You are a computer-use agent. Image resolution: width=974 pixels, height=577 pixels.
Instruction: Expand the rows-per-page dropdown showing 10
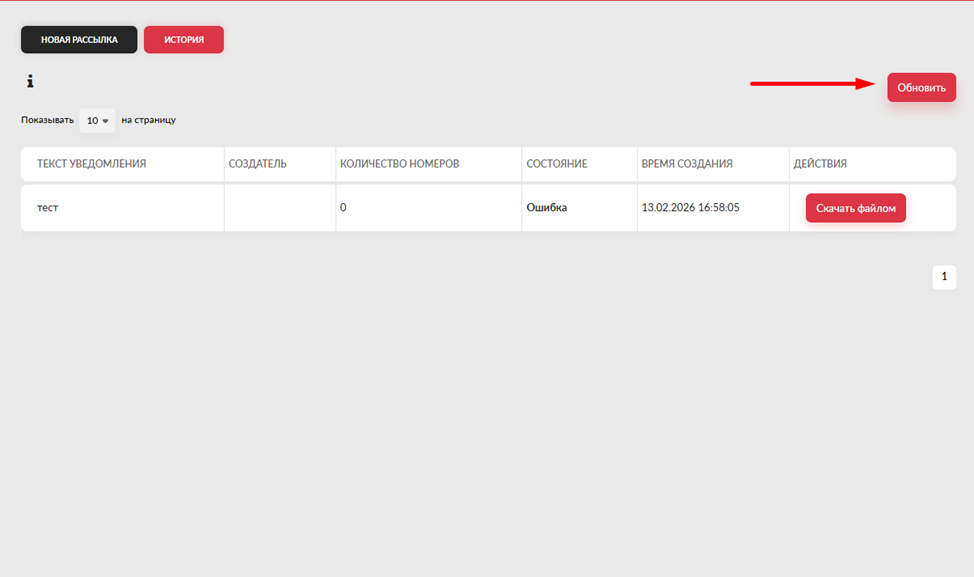pyautogui.click(x=97, y=120)
